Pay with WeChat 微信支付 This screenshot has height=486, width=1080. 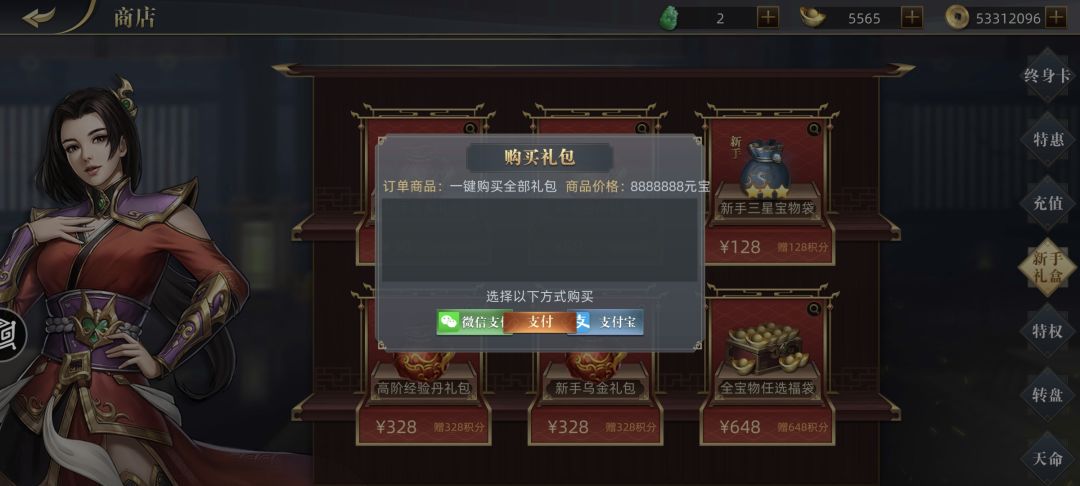[x=470, y=322]
